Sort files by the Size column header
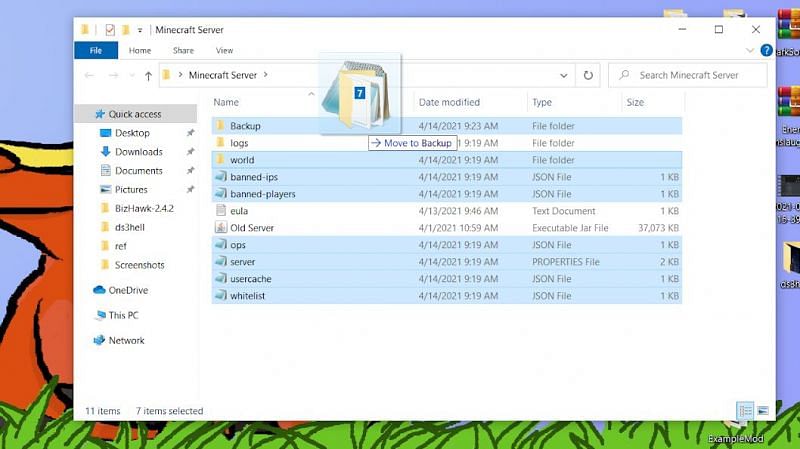This screenshot has width=800, height=449. coord(635,102)
